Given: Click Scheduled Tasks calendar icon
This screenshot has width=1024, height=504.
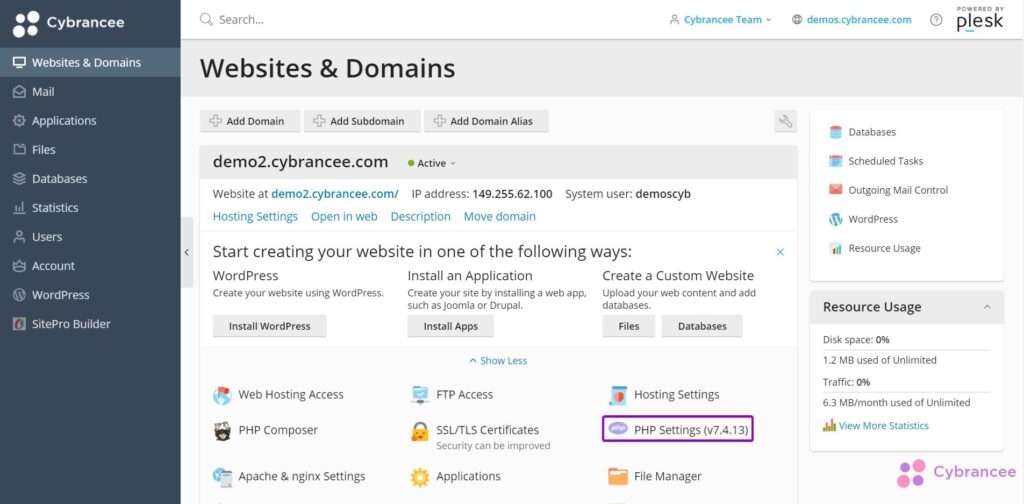Looking at the screenshot, I should click(836, 161).
